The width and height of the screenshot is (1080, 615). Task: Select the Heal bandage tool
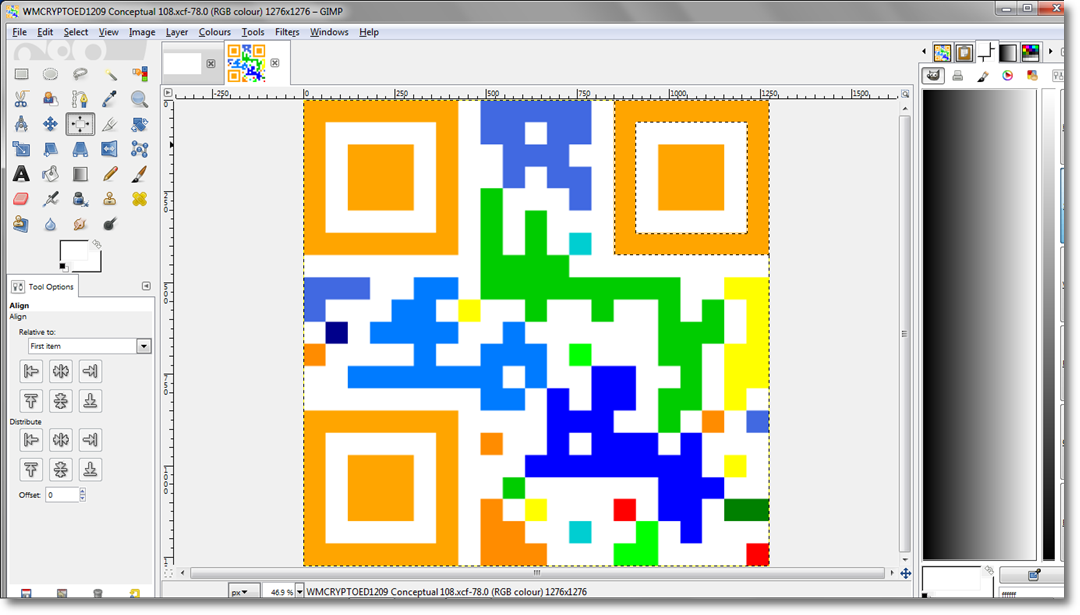(x=140, y=199)
